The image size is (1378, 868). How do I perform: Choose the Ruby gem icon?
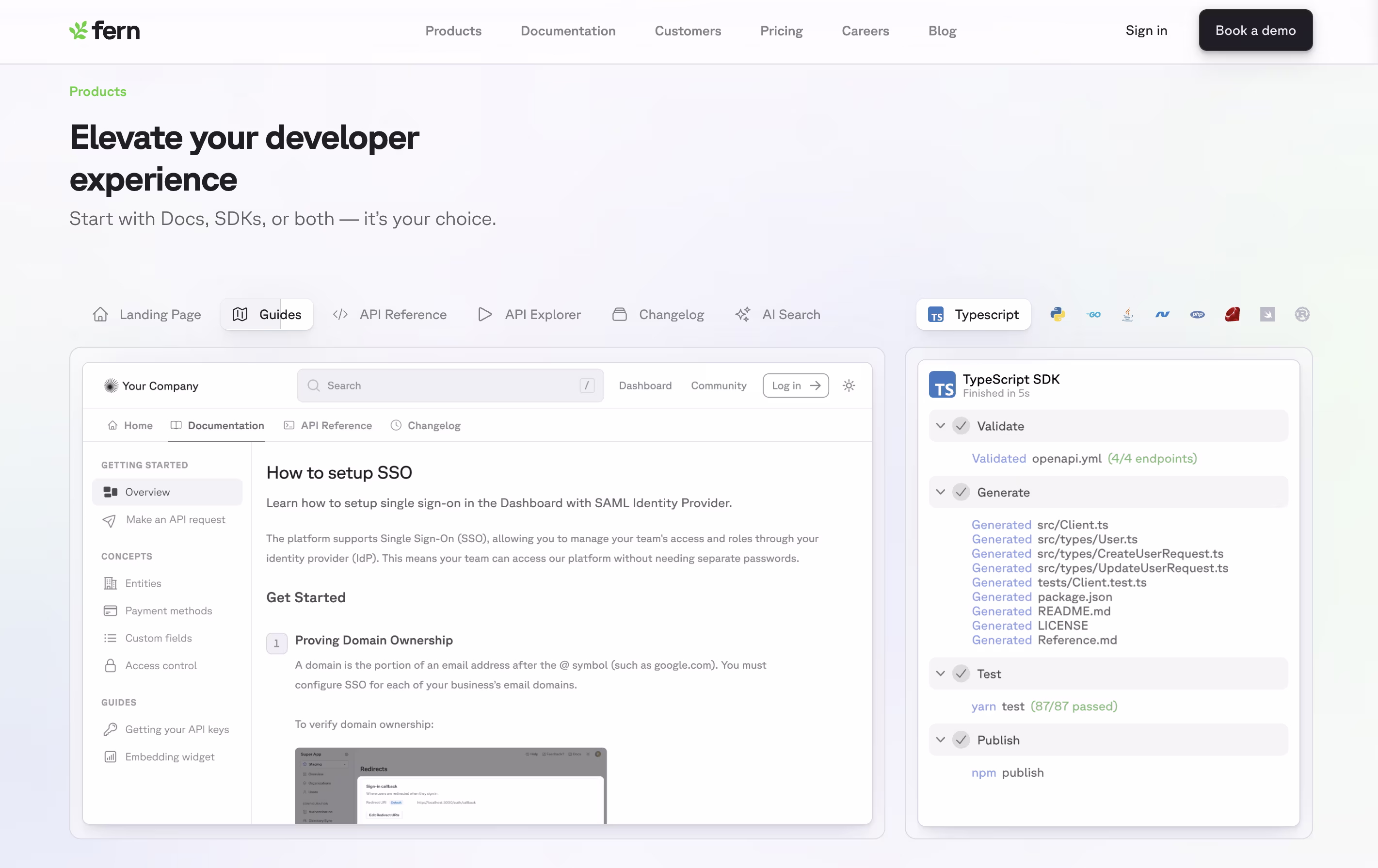[x=1232, y=314]
